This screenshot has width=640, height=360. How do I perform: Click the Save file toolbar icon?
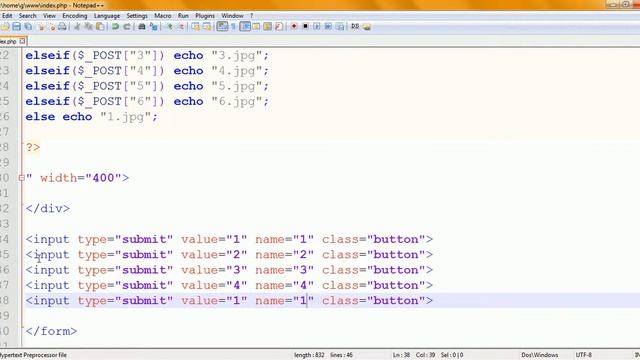pyautogui.click(x=16, y=27)
